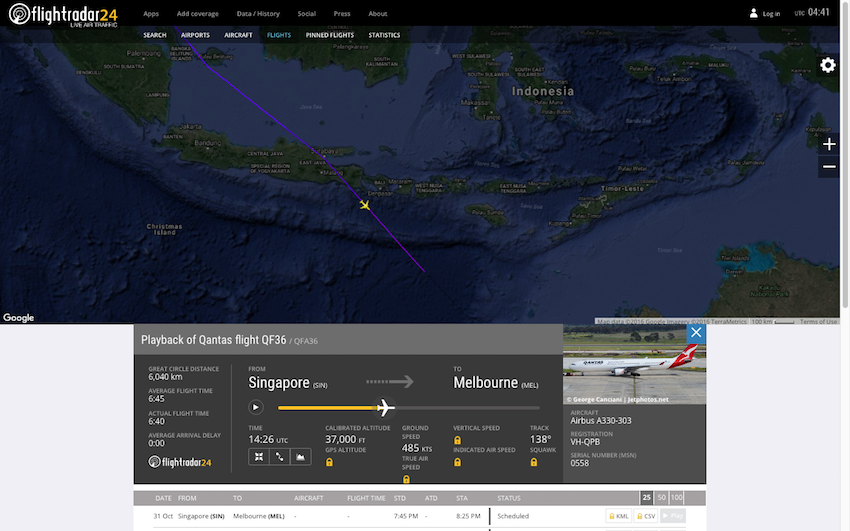The image size is (850, 531).
Task: Open the map settings gear
Action: 827,65
